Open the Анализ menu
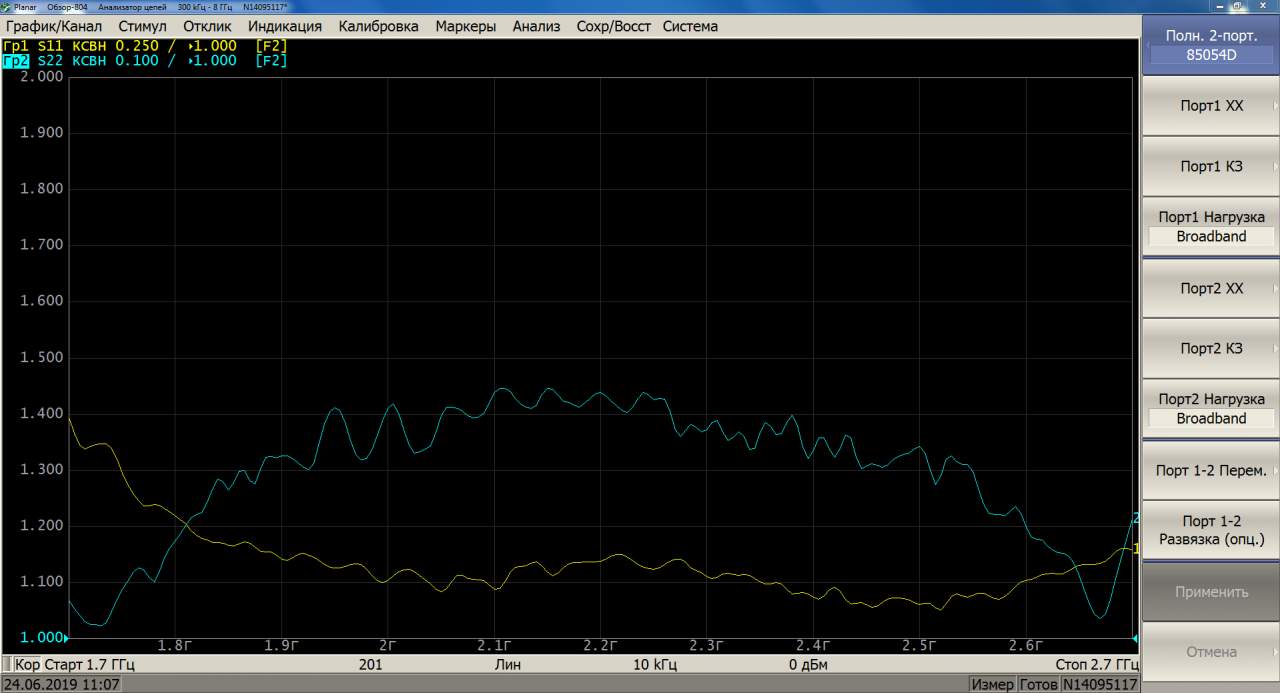Image resolution: width=1280 pixels, height=693 pixels. click(536, 26)
